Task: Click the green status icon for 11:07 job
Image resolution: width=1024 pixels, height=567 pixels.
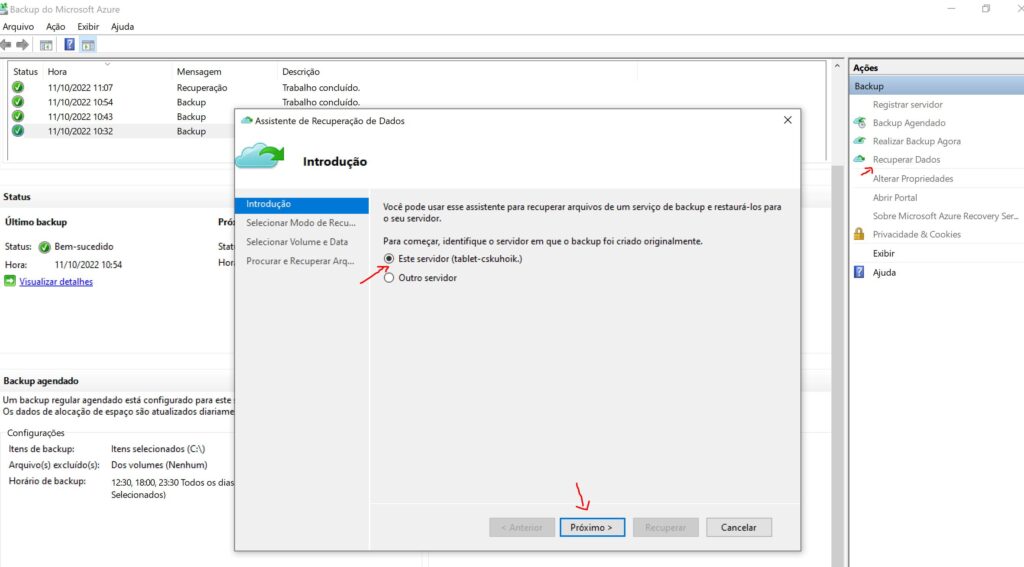Action: click(x=18, y=87)
